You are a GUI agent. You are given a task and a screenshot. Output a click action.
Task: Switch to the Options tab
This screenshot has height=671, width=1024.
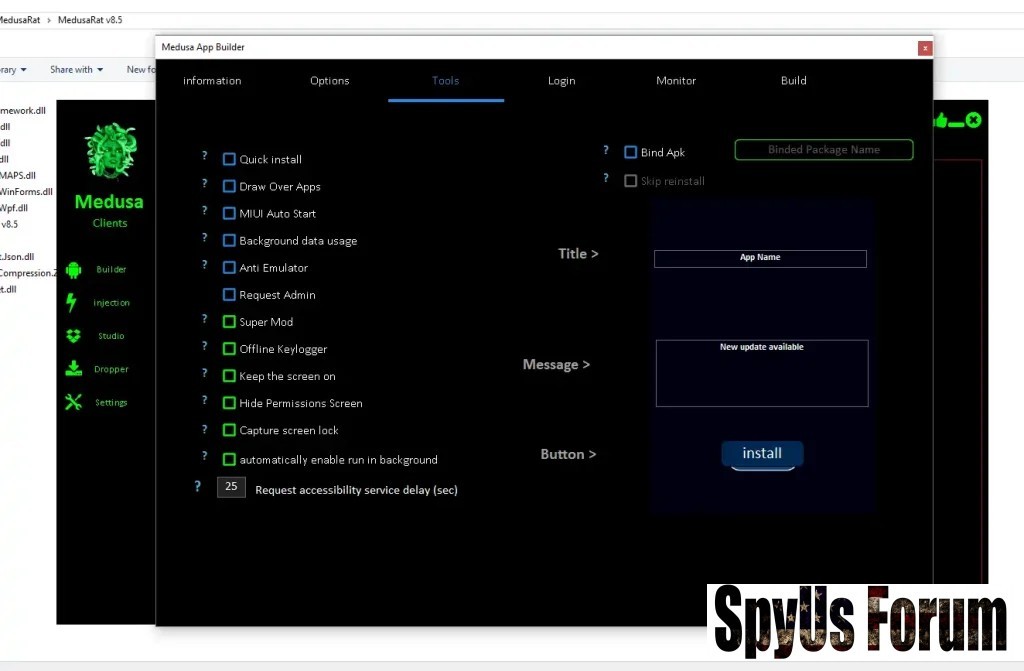(329, 81)
